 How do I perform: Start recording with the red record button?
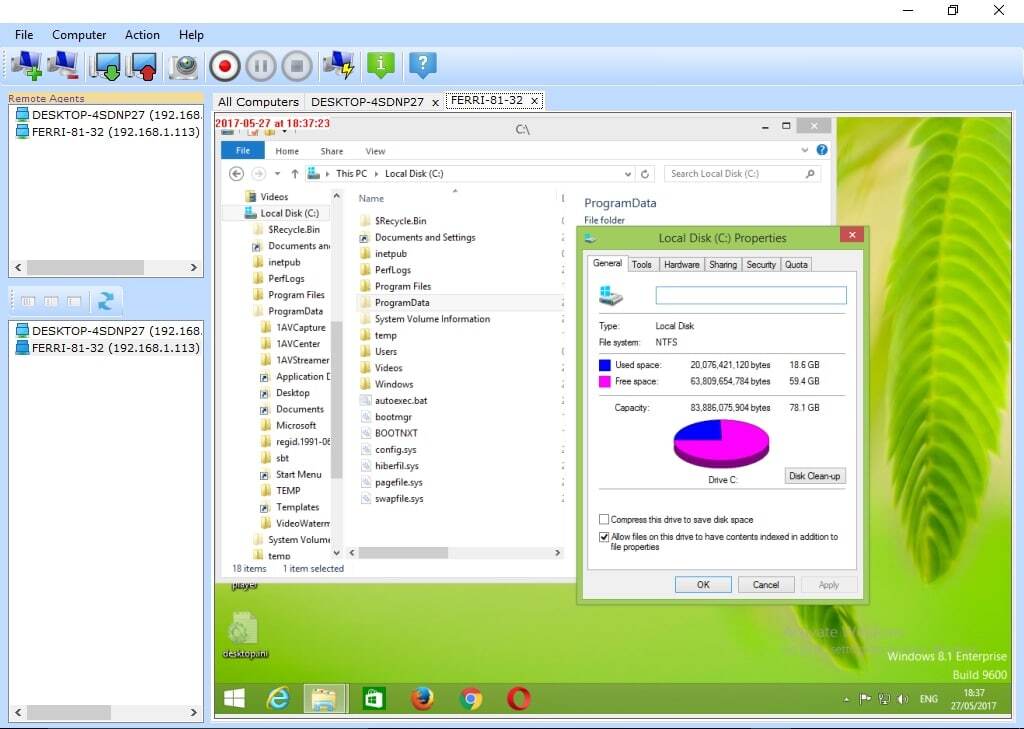[x=224, y=67]
